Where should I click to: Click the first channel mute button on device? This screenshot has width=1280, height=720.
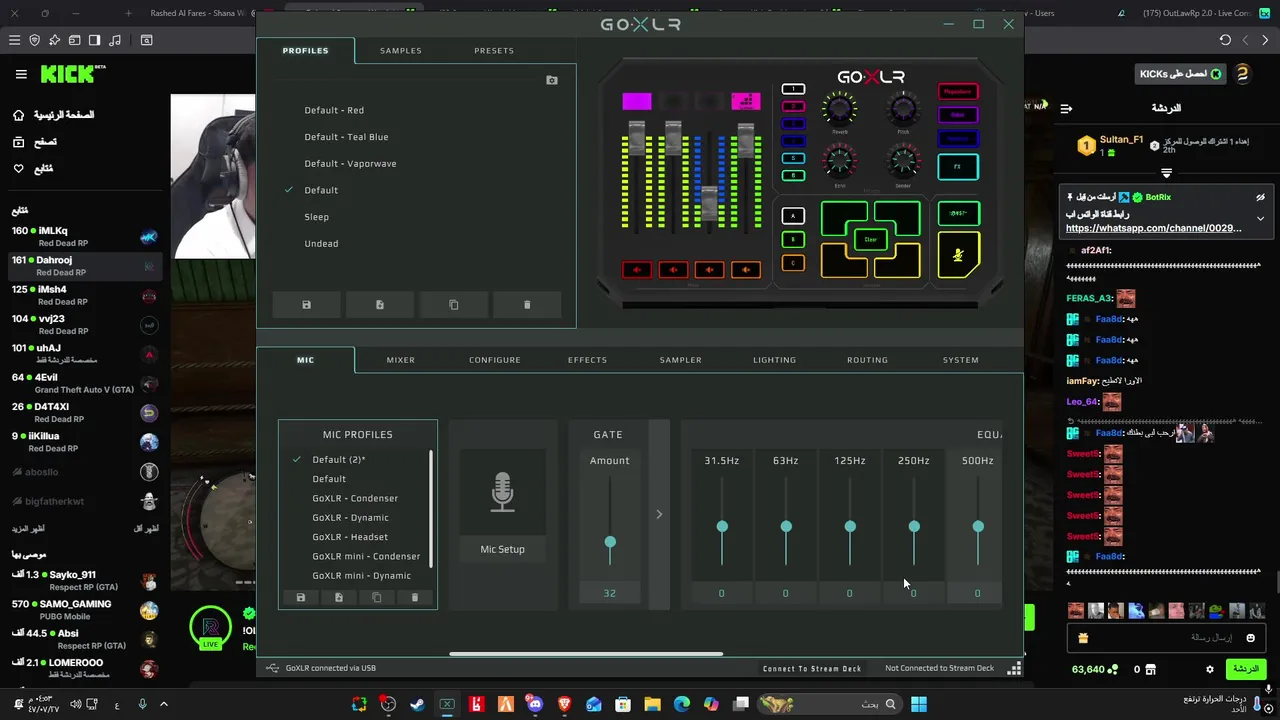(637, 269)
